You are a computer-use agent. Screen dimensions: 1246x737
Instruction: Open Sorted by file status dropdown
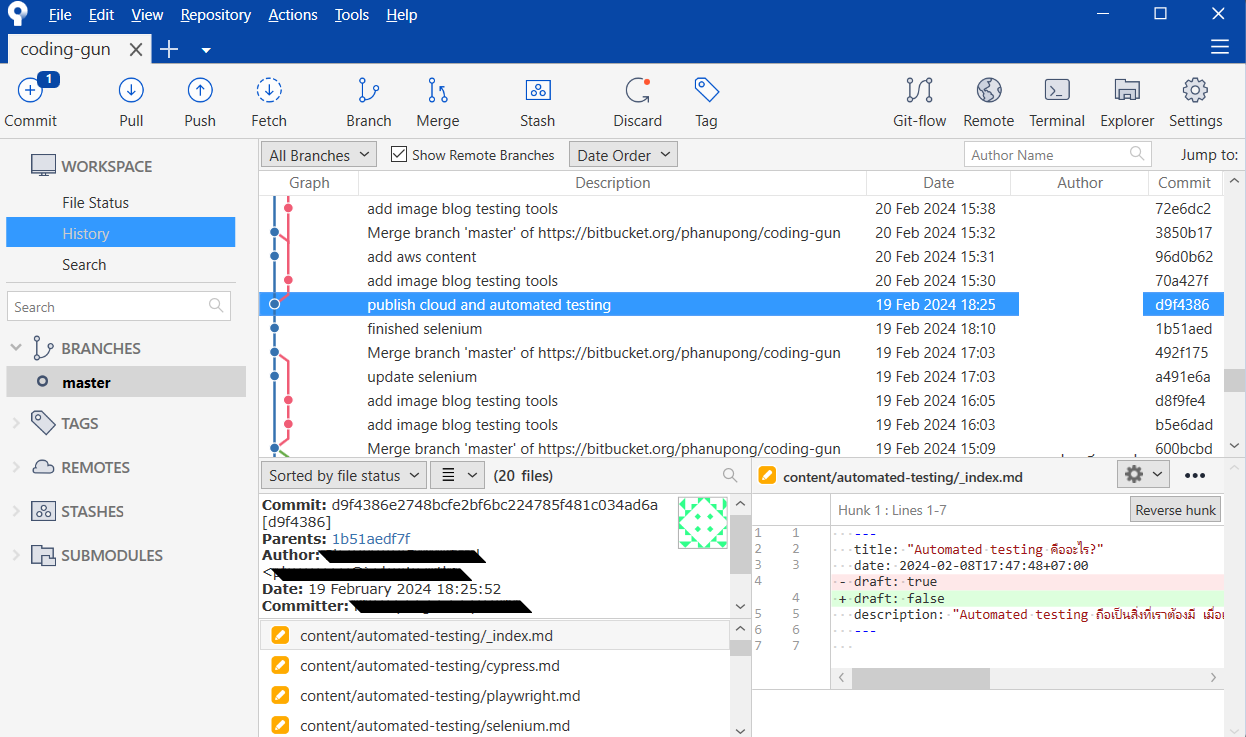click(x=344, y=475)
